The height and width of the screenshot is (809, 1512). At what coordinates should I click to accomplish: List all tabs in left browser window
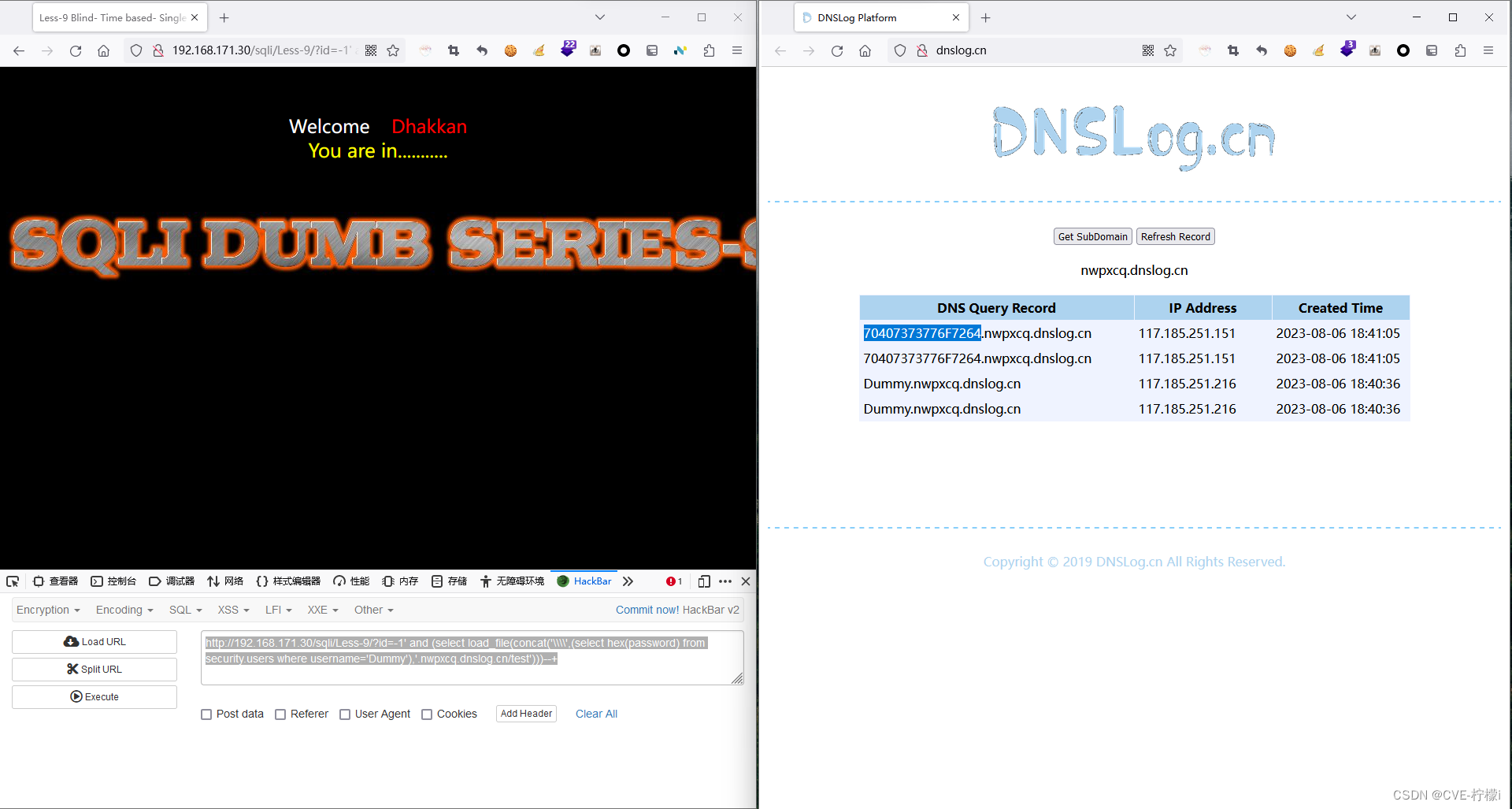(x=600, y=17)
